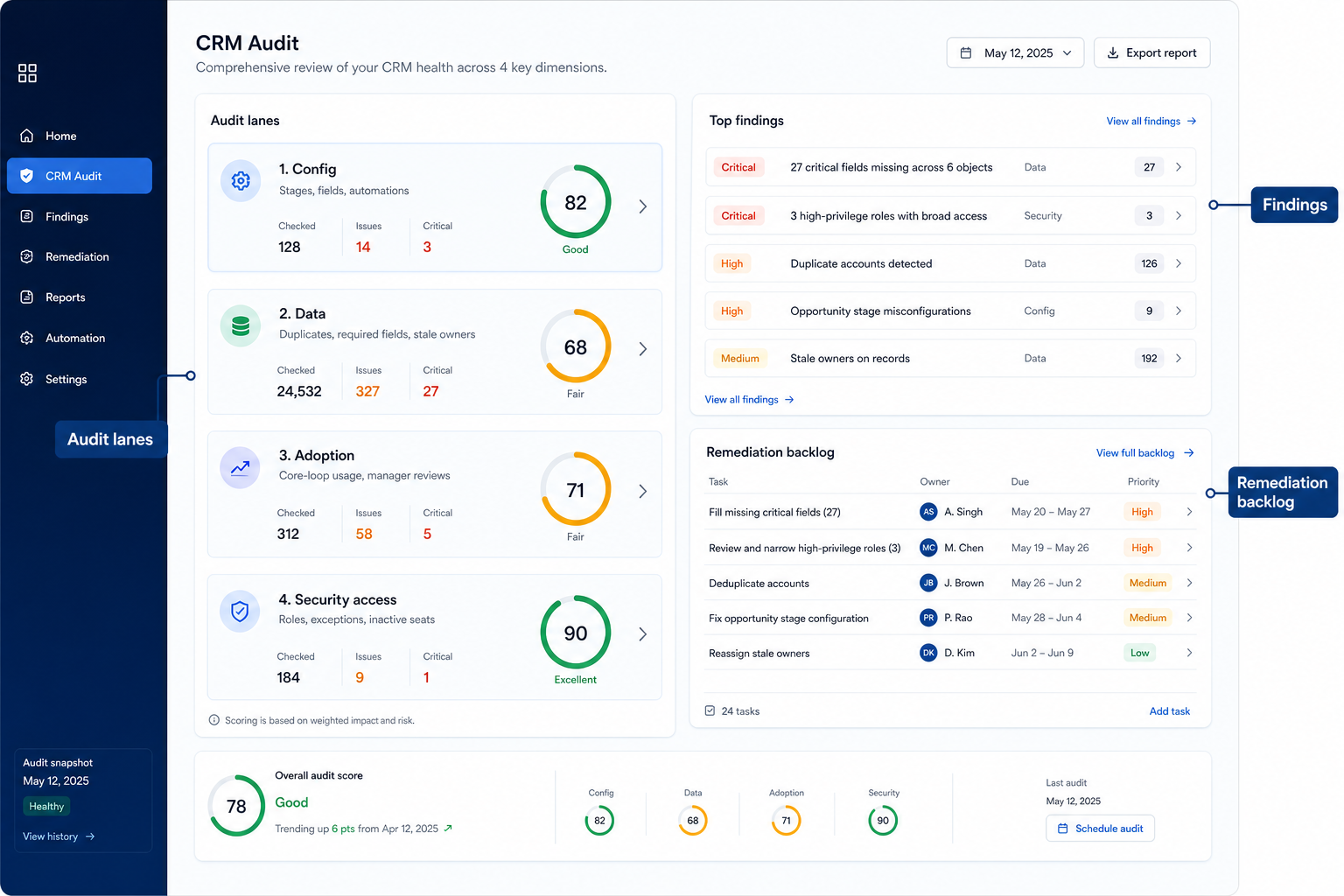
Task: Click the Security access shield icon
Action: pyautogui.click(x=240, y=612)
